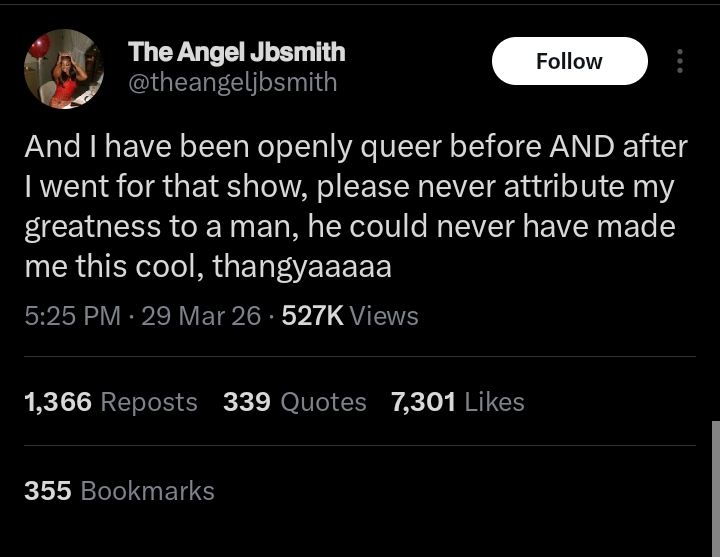Viewport: 720px width, 557px height.
Task: Open the 339 Quotes list
Action: 294,402
